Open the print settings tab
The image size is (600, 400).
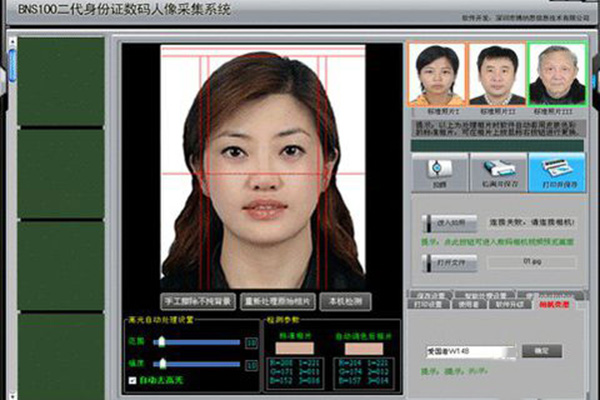click(x=432, y=306)
